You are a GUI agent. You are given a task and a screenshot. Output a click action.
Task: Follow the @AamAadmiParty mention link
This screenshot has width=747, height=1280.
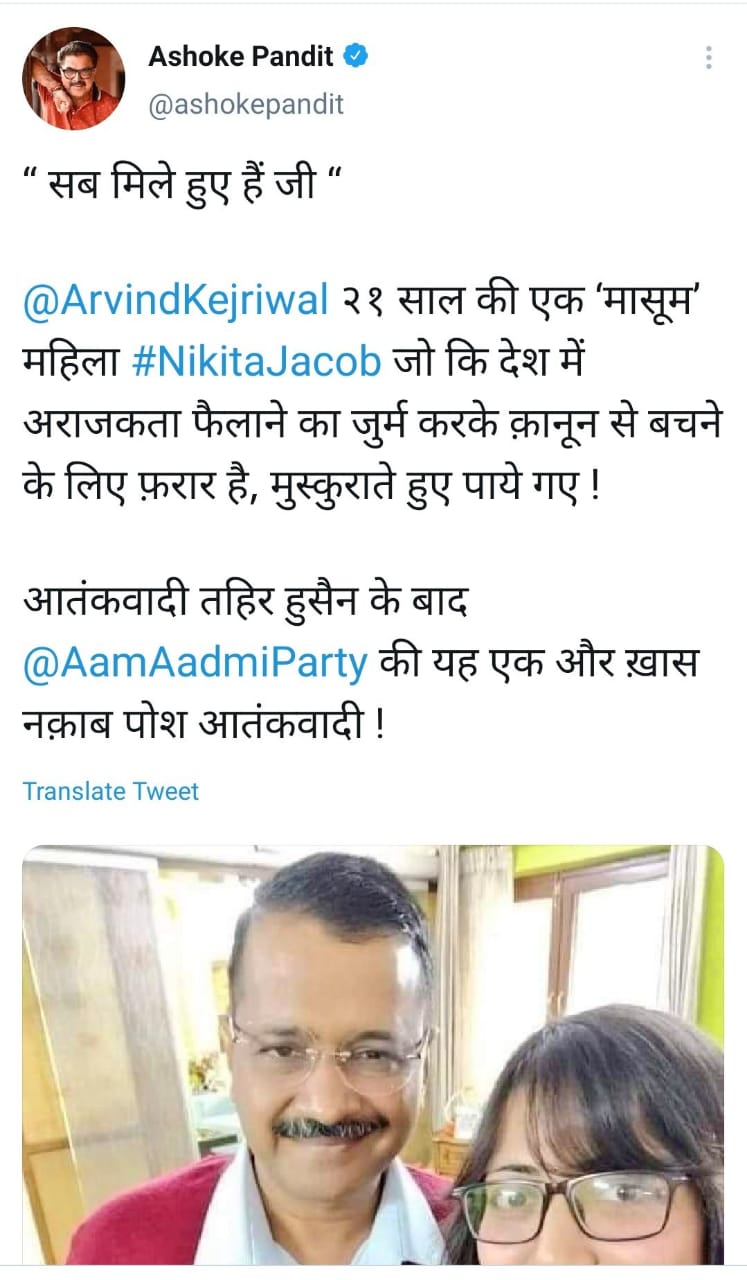[195, 662]
